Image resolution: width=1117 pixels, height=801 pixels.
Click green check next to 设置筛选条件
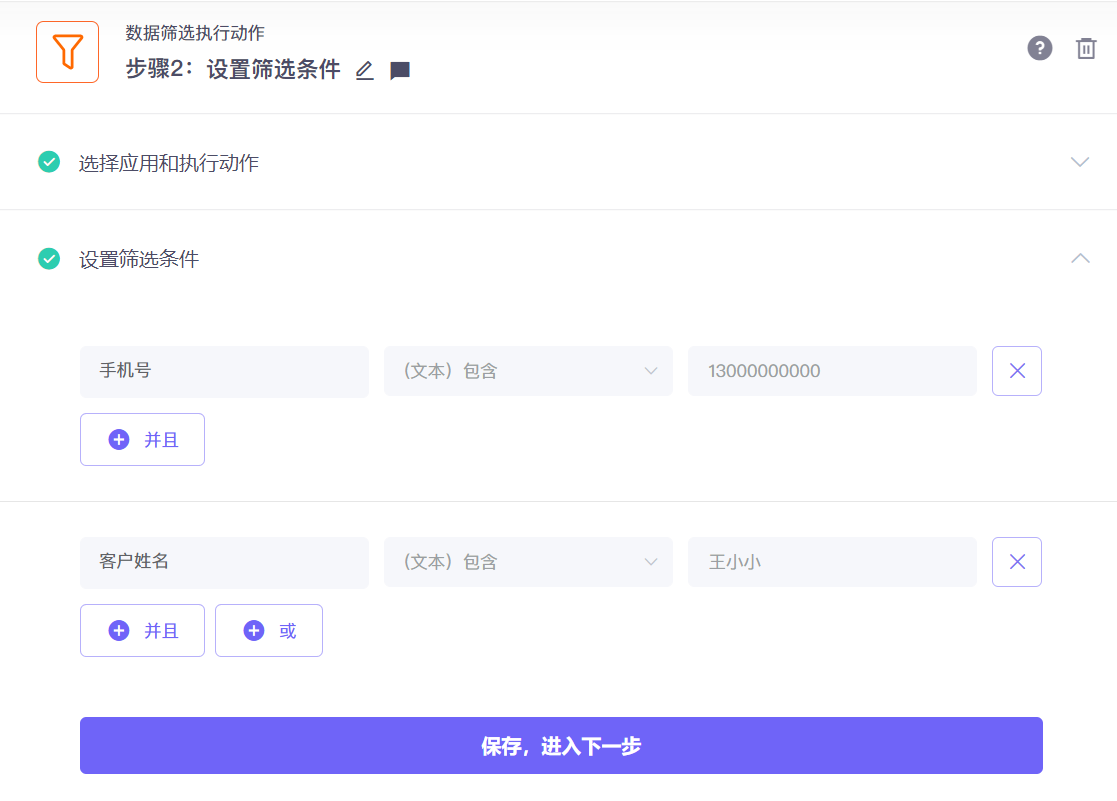(49, 258)
